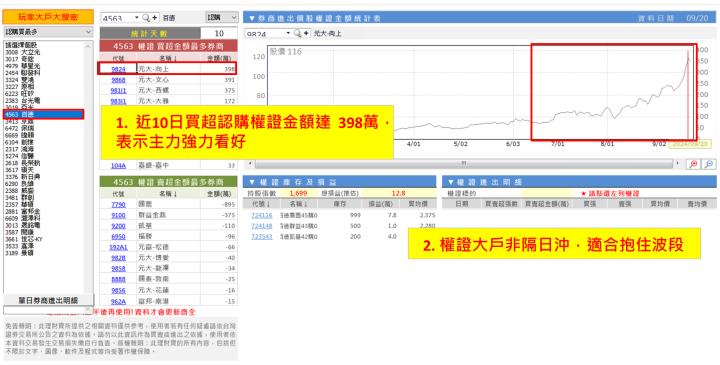Select 2357 華碩 in the stock list
The image size is (720, 365).
[44, 204]
